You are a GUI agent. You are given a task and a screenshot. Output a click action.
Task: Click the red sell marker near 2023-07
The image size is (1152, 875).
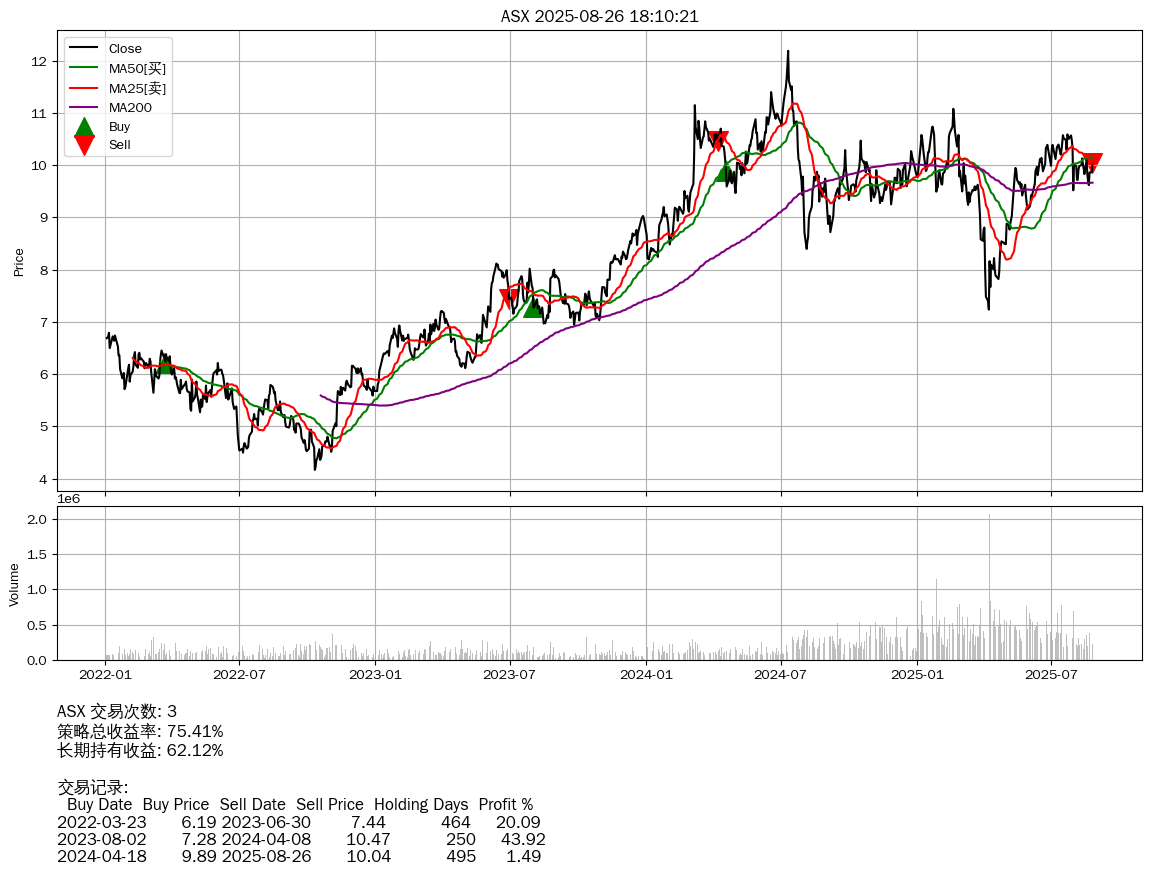(509, 298)
